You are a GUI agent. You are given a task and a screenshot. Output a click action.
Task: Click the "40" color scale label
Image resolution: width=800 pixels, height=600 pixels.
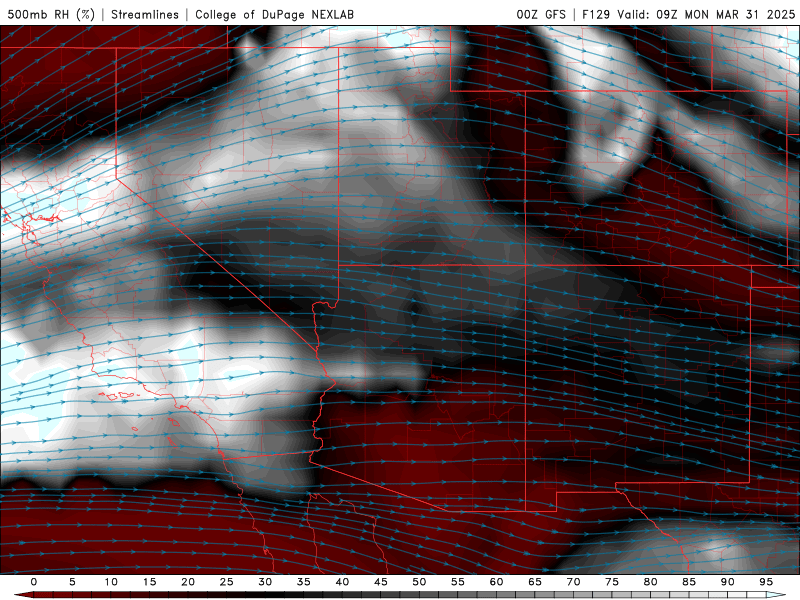(342, 582)
